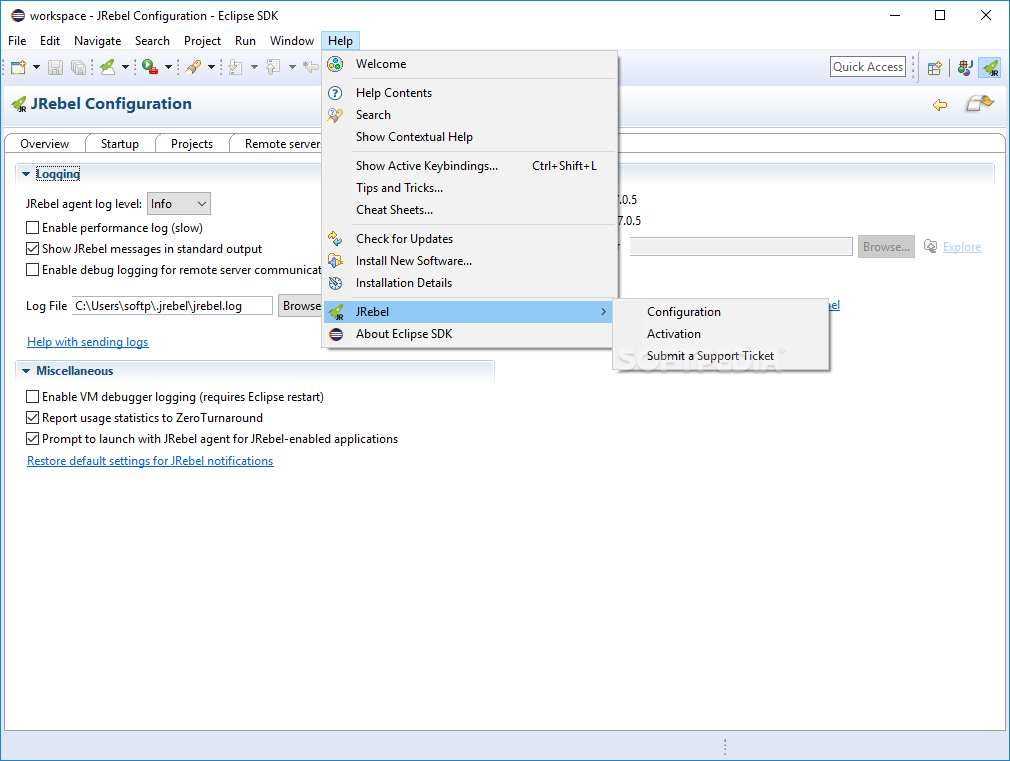Uncheck Show JRebel messages in standard output
This screenshot has height=761, width=1010.
click(32, 248)
